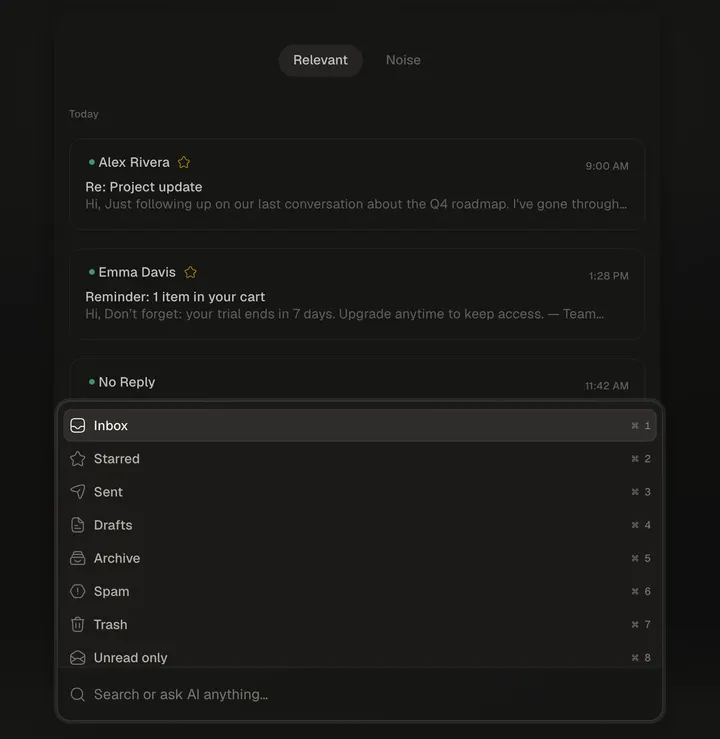This screenshot has height=739, width=720.
Task: Click the 1:28 PM timestamp
Action: coord(609,276)
